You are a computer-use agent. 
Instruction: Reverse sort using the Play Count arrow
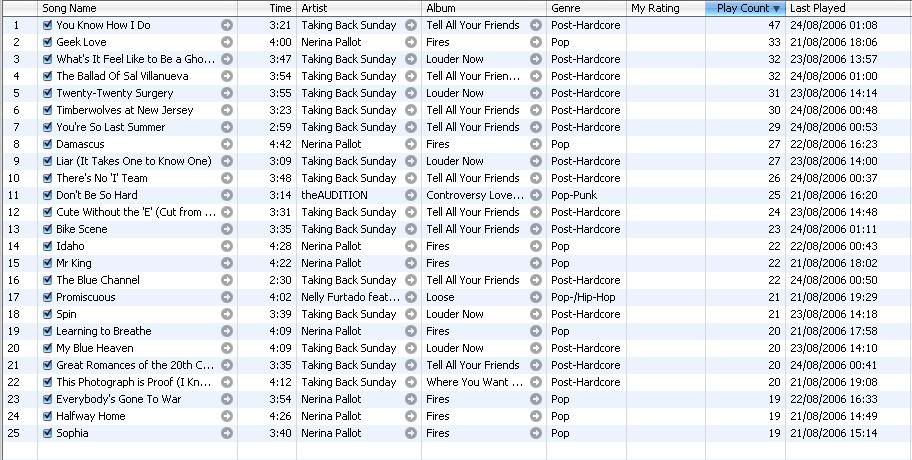776,8
